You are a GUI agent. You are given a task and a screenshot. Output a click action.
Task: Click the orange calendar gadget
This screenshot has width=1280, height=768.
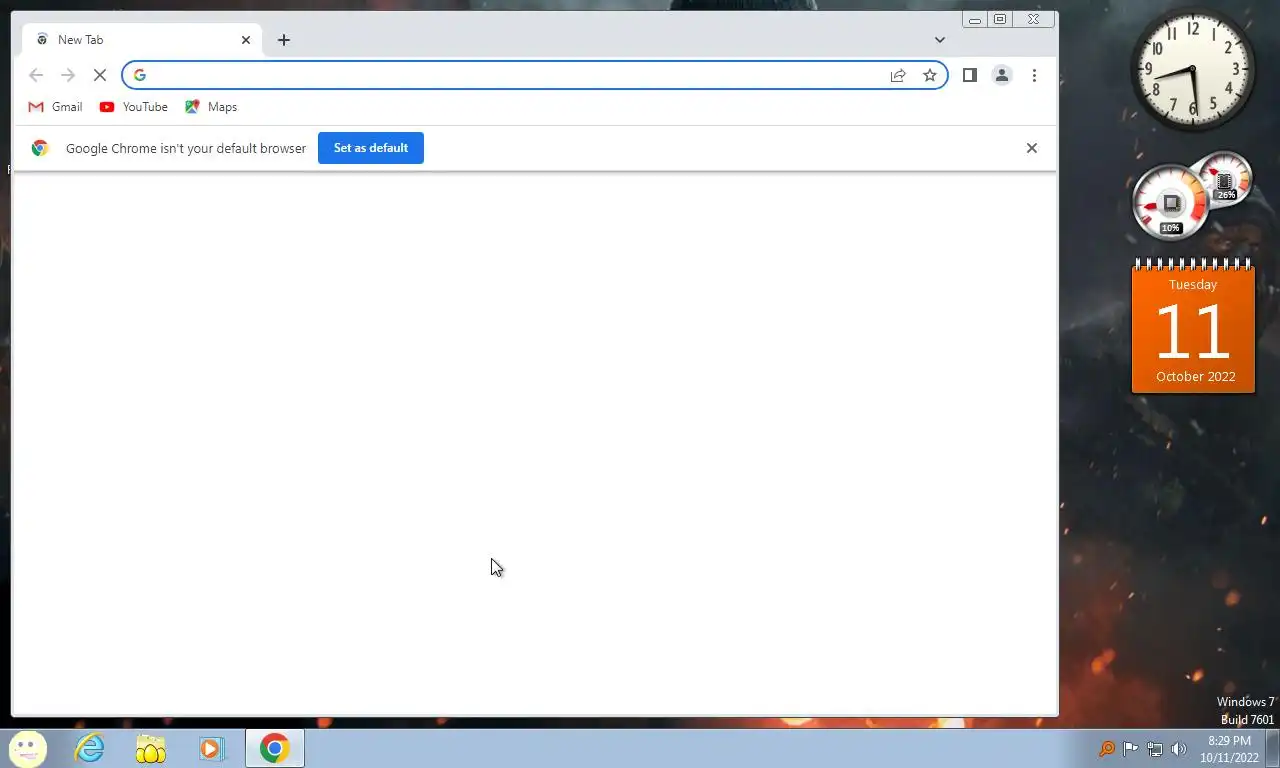(1193, 326)
